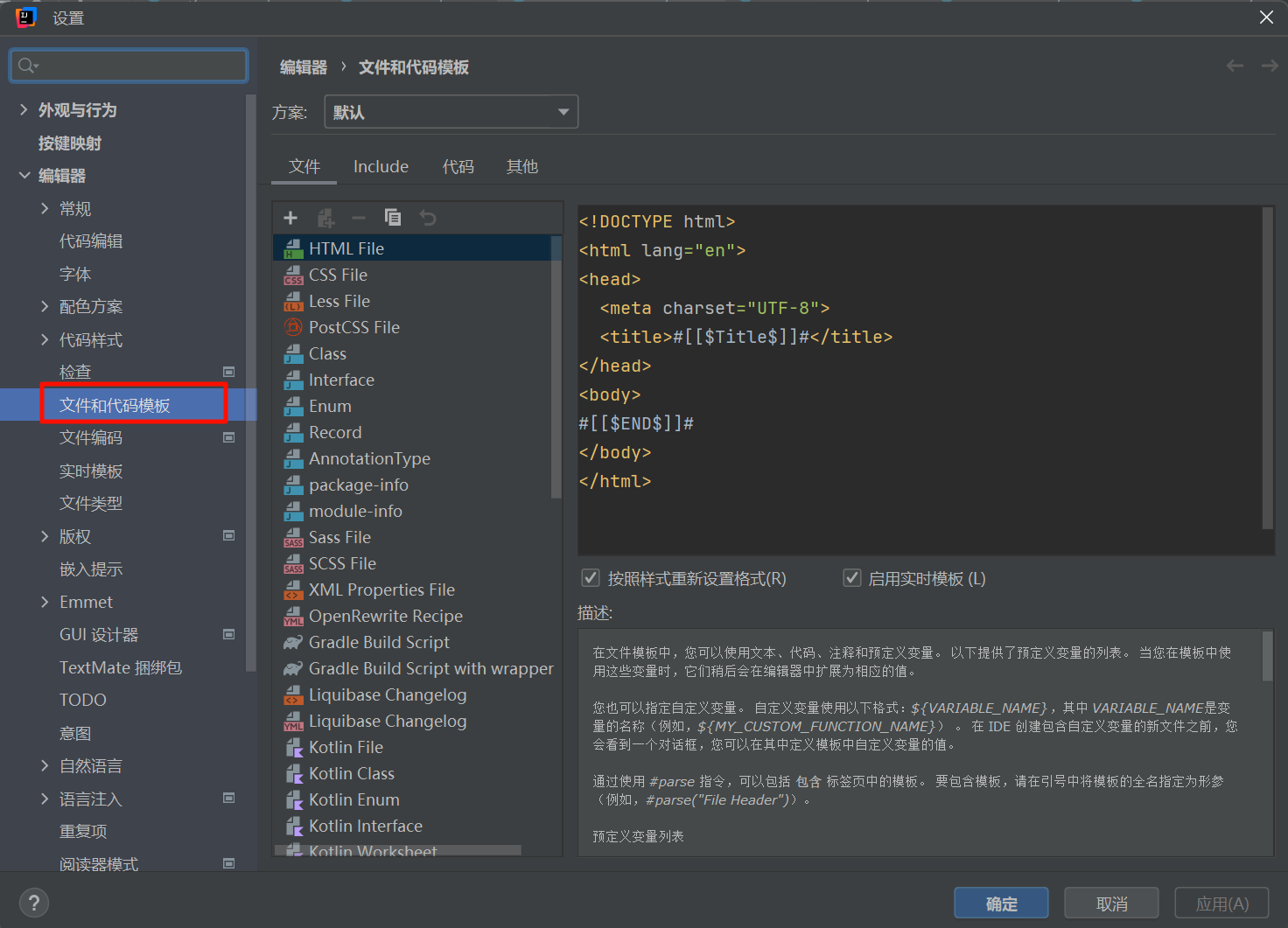The image size is (1288, 928).
Task: Select TextMate 捆绑包 settings item
Action: point(121,667)
